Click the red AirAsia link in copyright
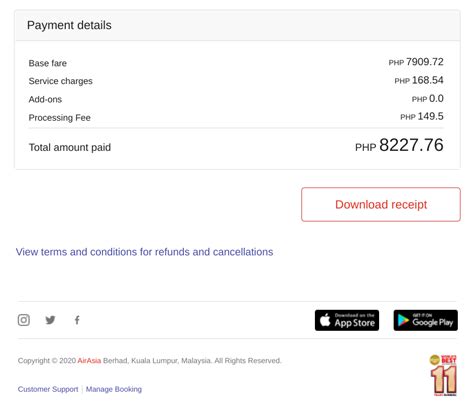The image size is (474, 403). [89, 360]
